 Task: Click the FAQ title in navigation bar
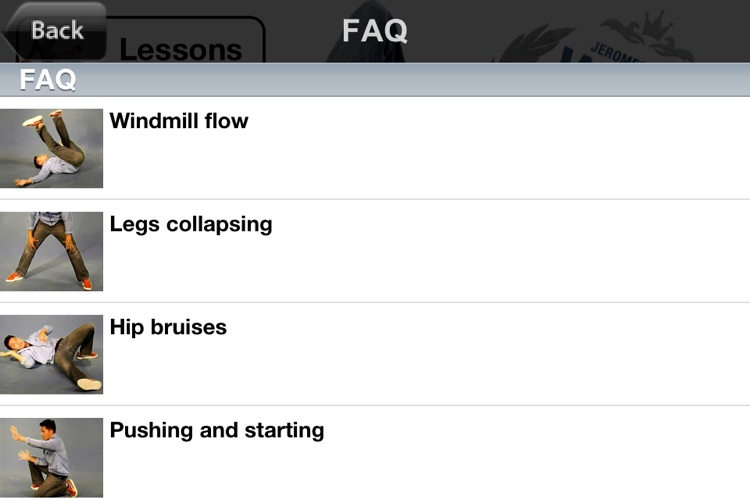tap(375, 31)
